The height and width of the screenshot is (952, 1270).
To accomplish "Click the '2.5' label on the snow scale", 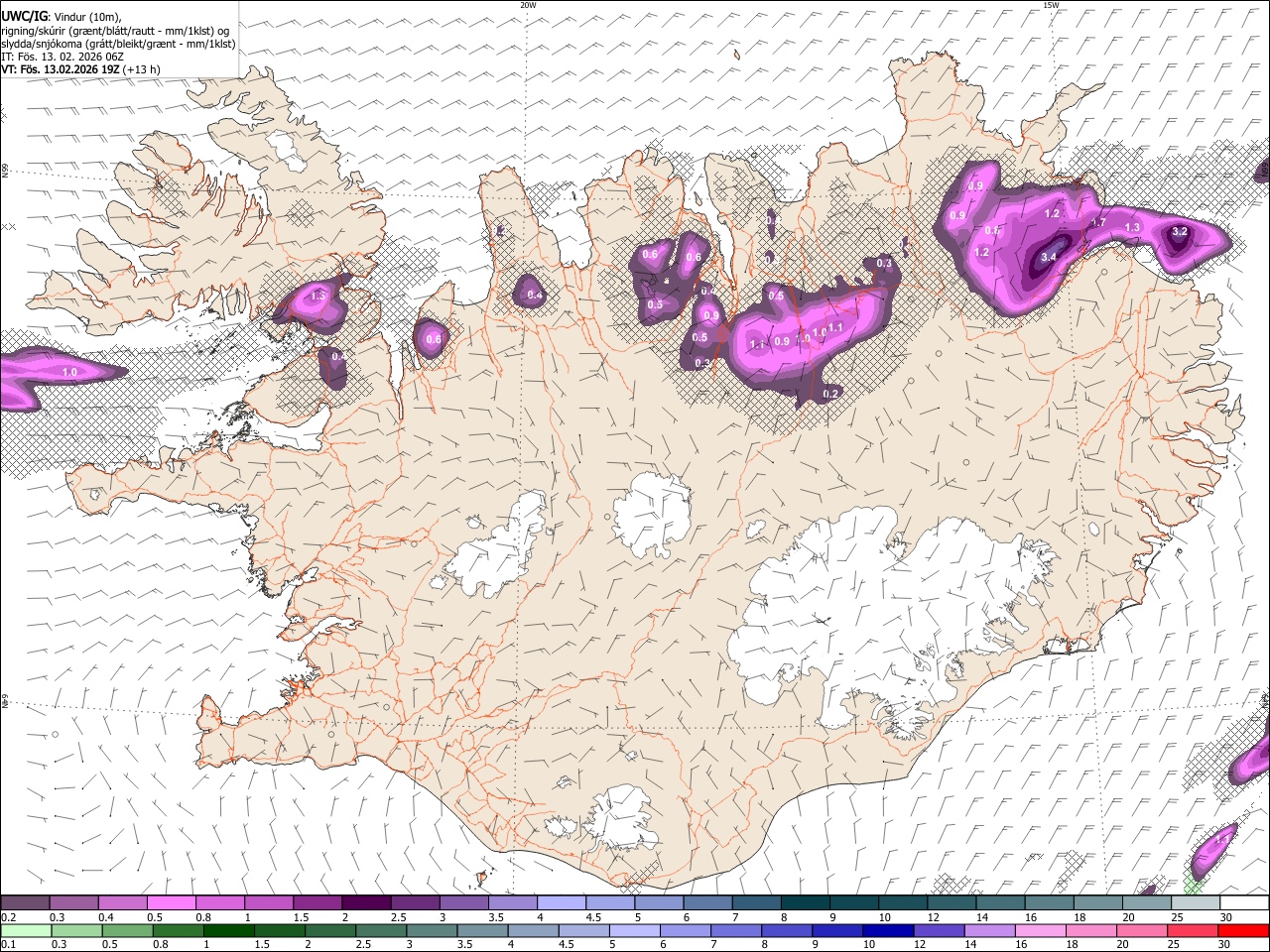I will [x=398, y=917].
